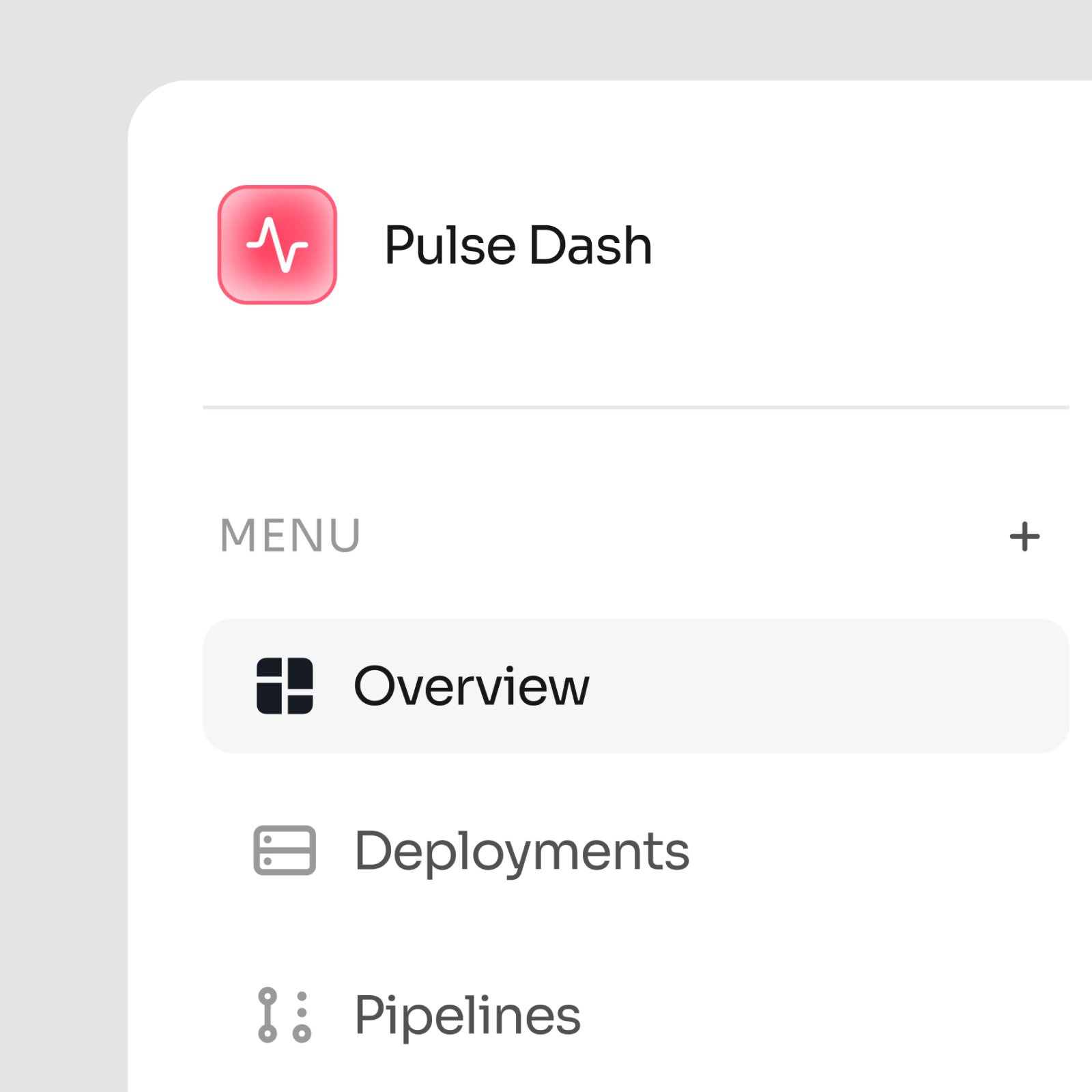1092x1092 pixels.
Task: Select the server stack icon beside Deployments
Action: 285,850
